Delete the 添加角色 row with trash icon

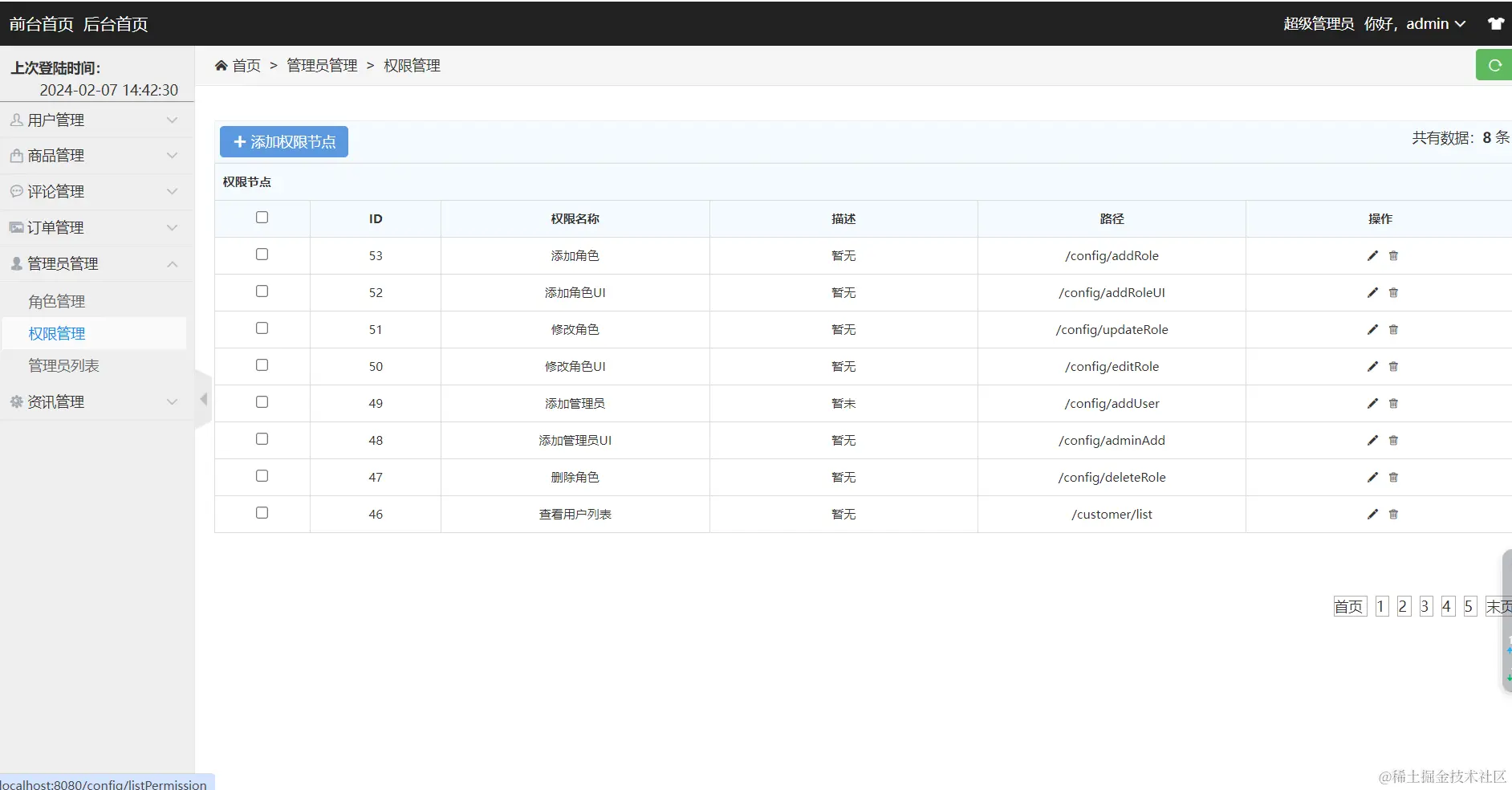point(1393,255)
